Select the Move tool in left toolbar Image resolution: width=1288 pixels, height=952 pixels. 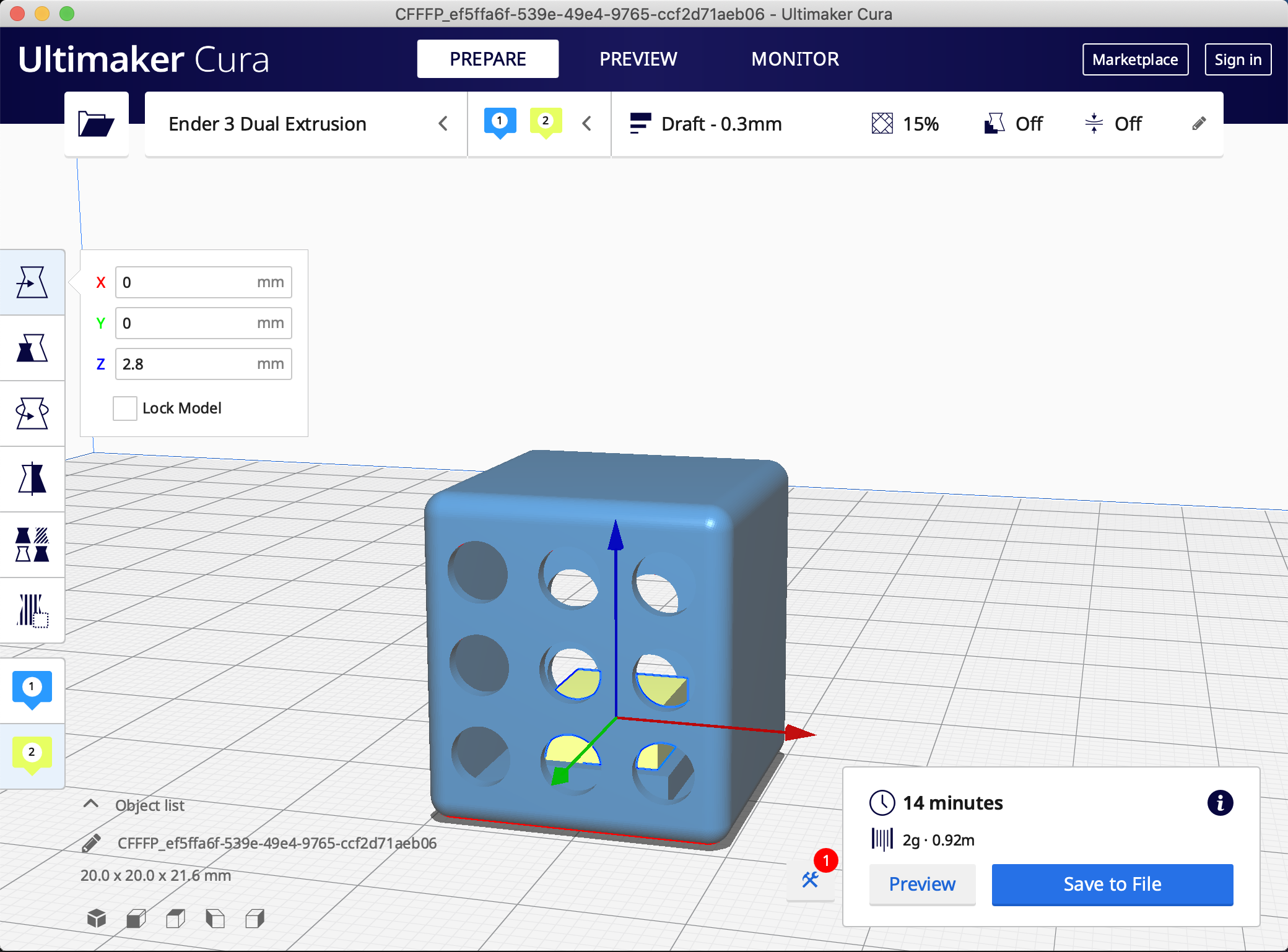32,283
